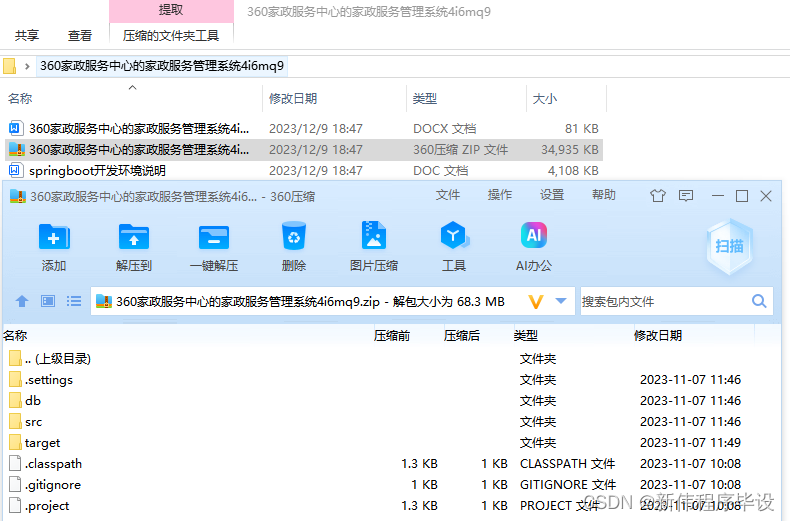This screenshot has width=790, height=521.
Task: Click the .gitignore file icon
Action: [x=16, y=485]
